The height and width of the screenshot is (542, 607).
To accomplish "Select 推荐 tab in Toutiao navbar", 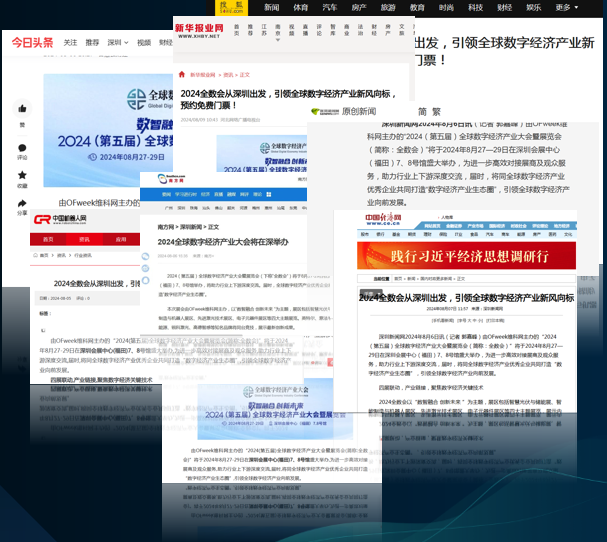I will 93,42.
